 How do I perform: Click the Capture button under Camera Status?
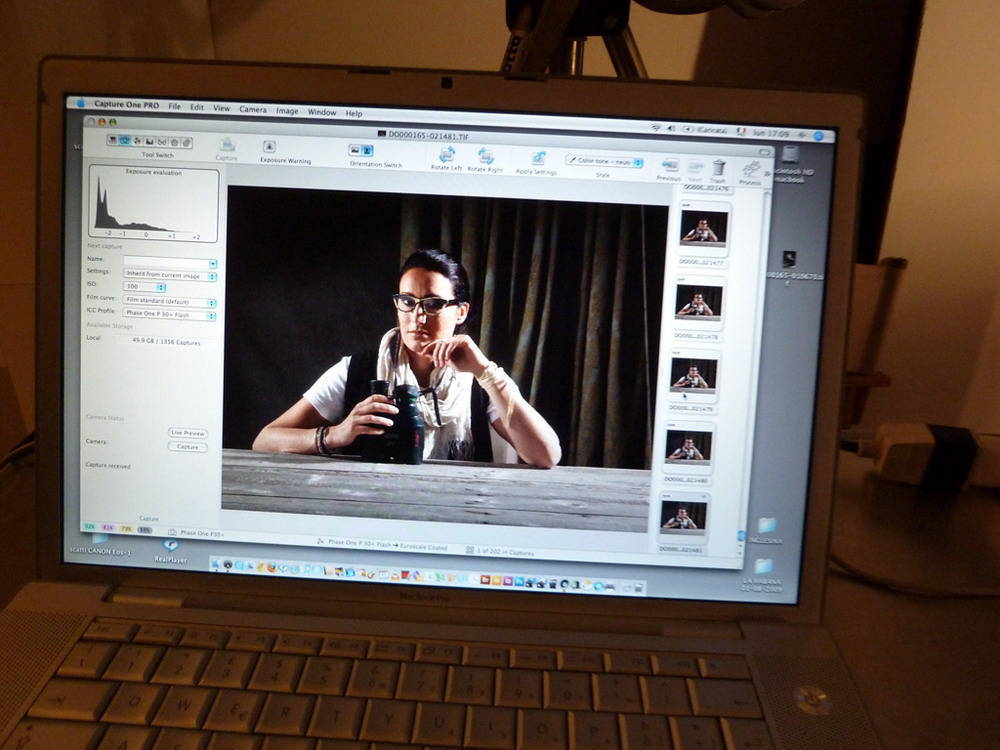coord(187,447)
